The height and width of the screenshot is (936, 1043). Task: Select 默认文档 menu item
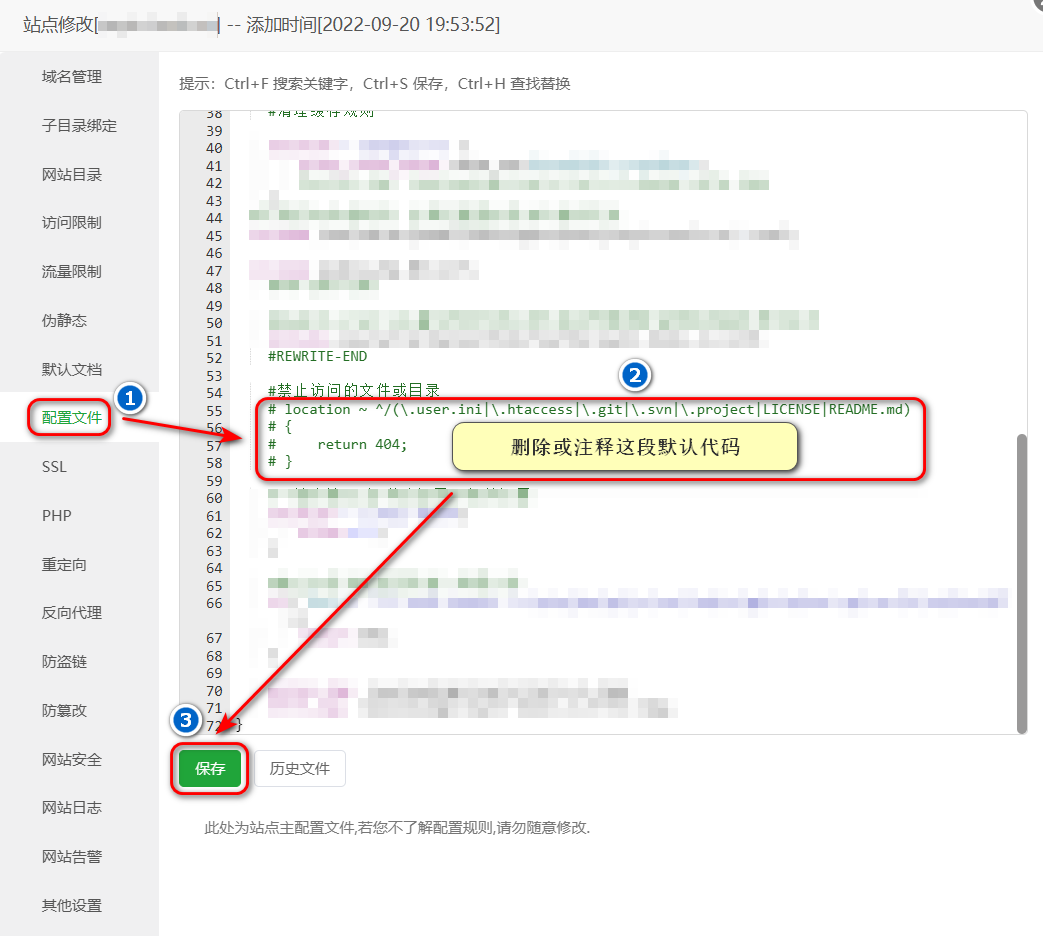pyautogui.click(x=72, y=369)
